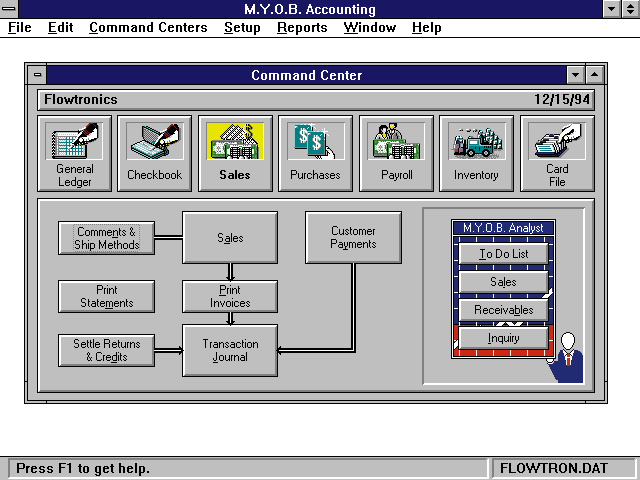Open the Setup menu
Viewport: 640px width, 480px height.
click(x=242, y=28)
